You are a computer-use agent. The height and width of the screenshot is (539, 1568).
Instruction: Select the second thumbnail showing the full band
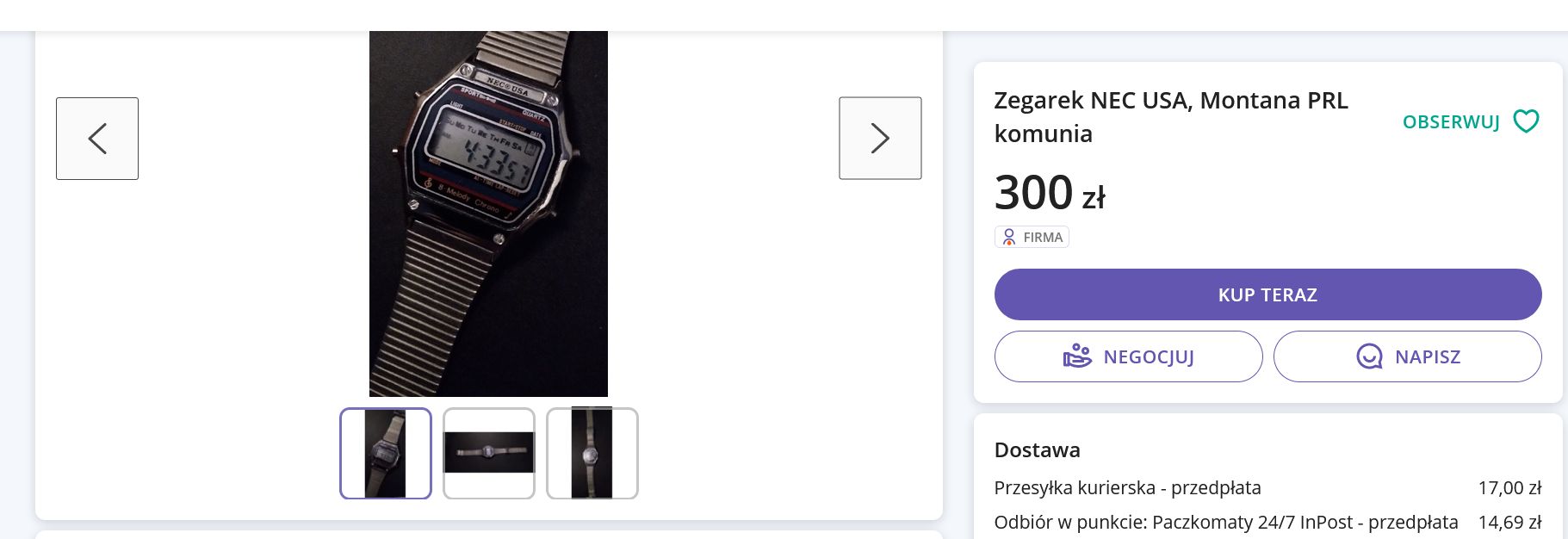coord(488,454)
